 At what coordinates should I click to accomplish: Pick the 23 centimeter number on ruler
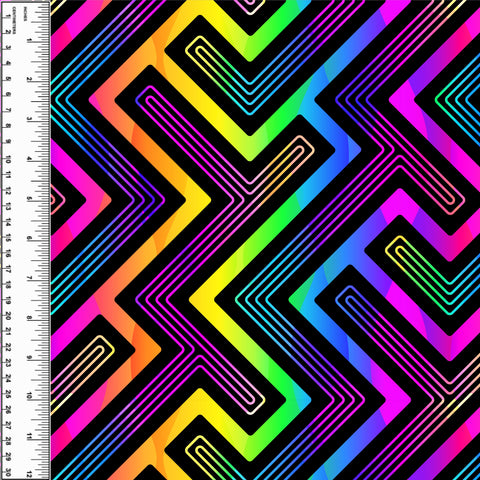tap(8, 363)
